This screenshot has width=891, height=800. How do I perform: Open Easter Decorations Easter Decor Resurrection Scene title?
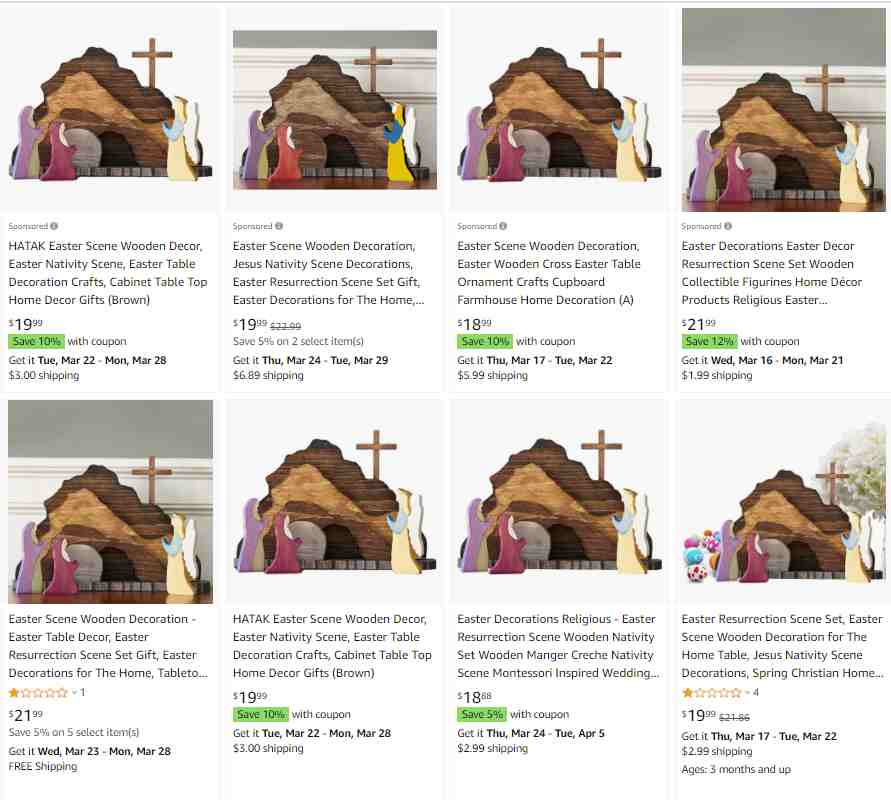click(x=772, y=273)
